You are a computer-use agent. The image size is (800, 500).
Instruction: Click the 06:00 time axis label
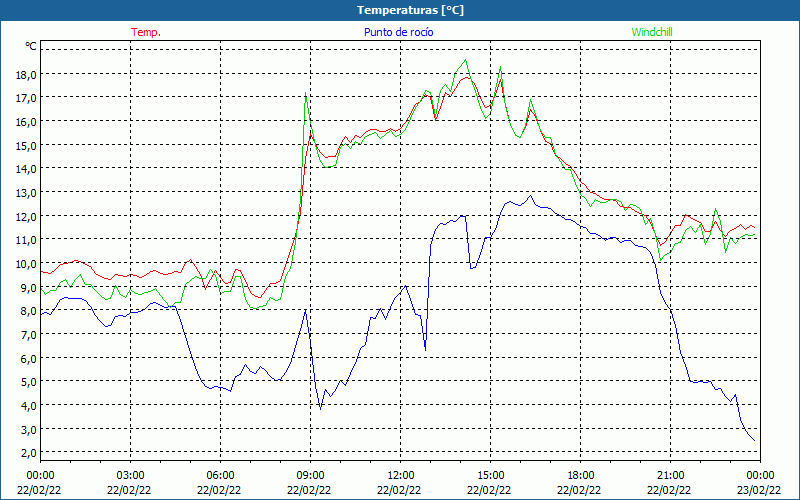point(220,476)
